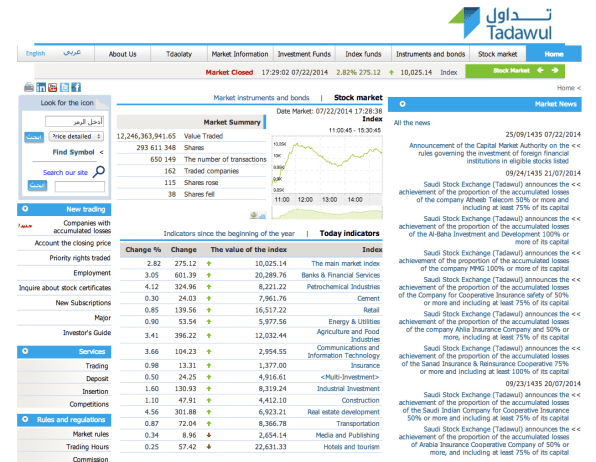Click the symbol entry input field
Image resolution: width=596 pixels, height=462 pixels.
[x=74, y=122]
